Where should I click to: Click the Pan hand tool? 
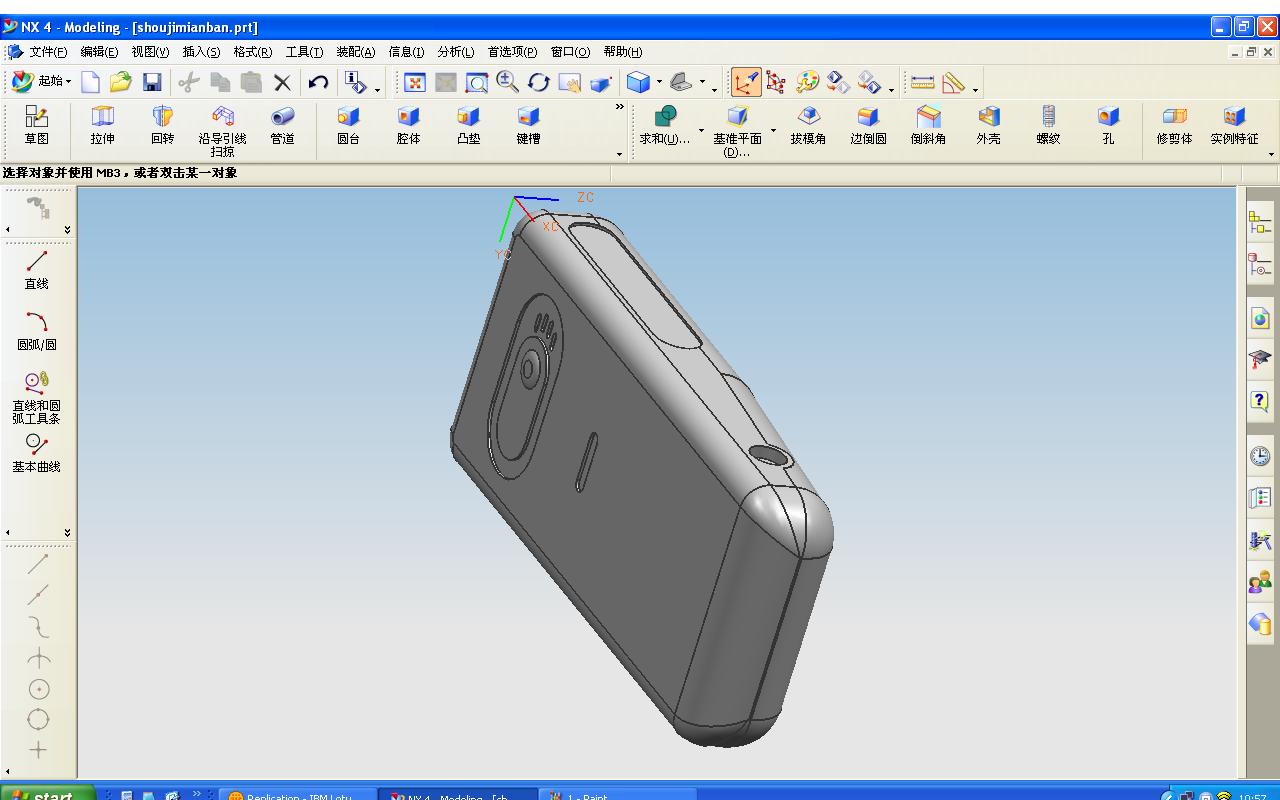pyautogui.click(x=570, y=83)
